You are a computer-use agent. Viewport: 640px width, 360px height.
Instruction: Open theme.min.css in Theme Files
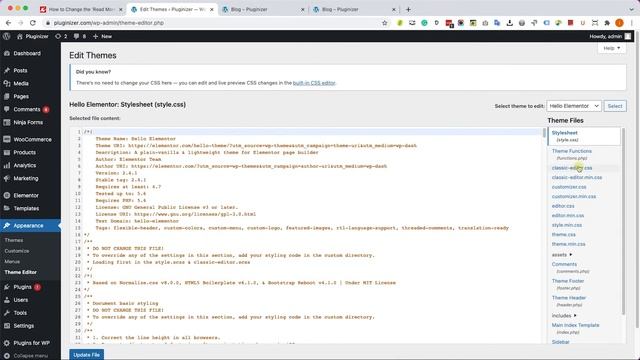569,244
